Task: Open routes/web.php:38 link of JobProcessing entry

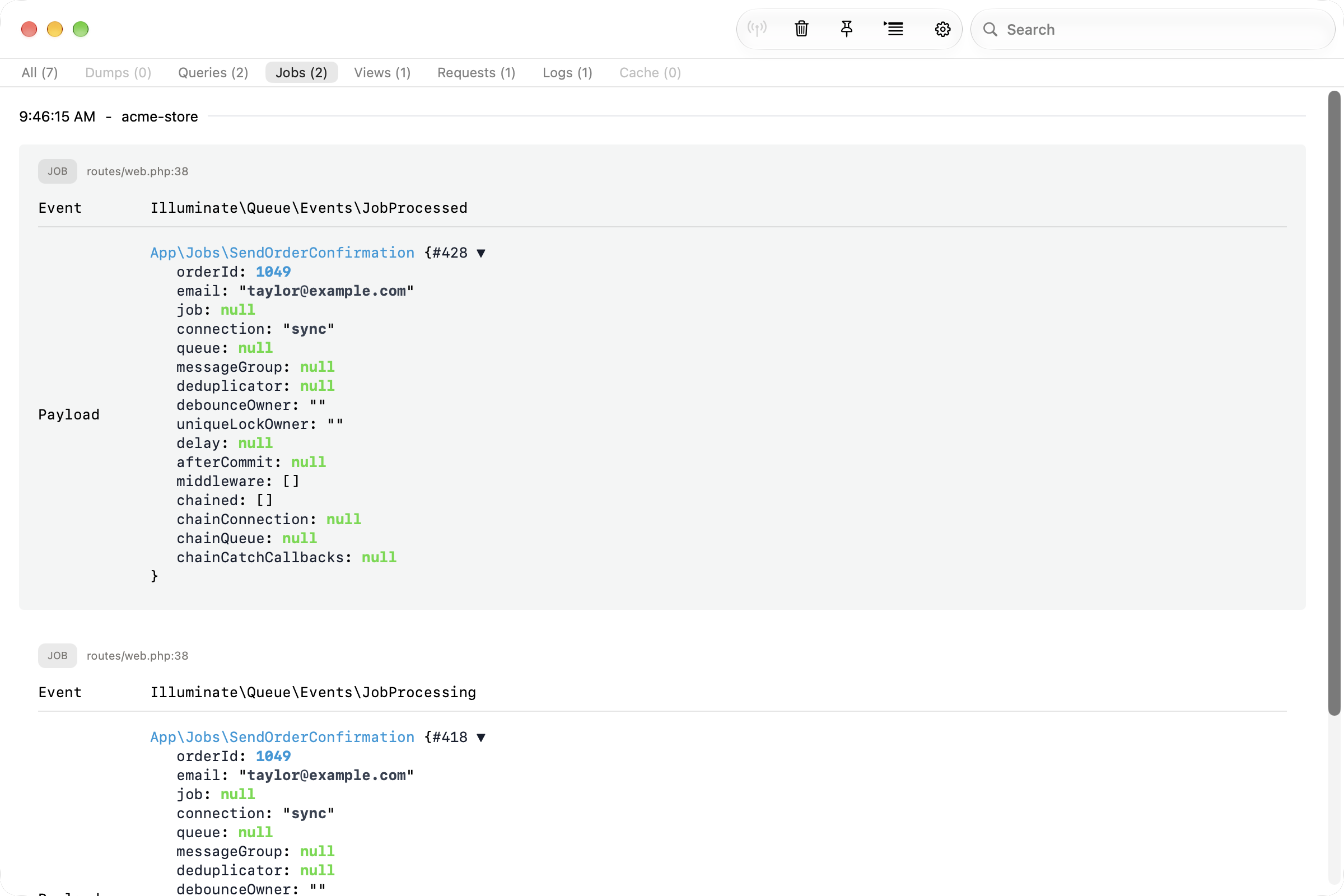Action: point(137,656)
